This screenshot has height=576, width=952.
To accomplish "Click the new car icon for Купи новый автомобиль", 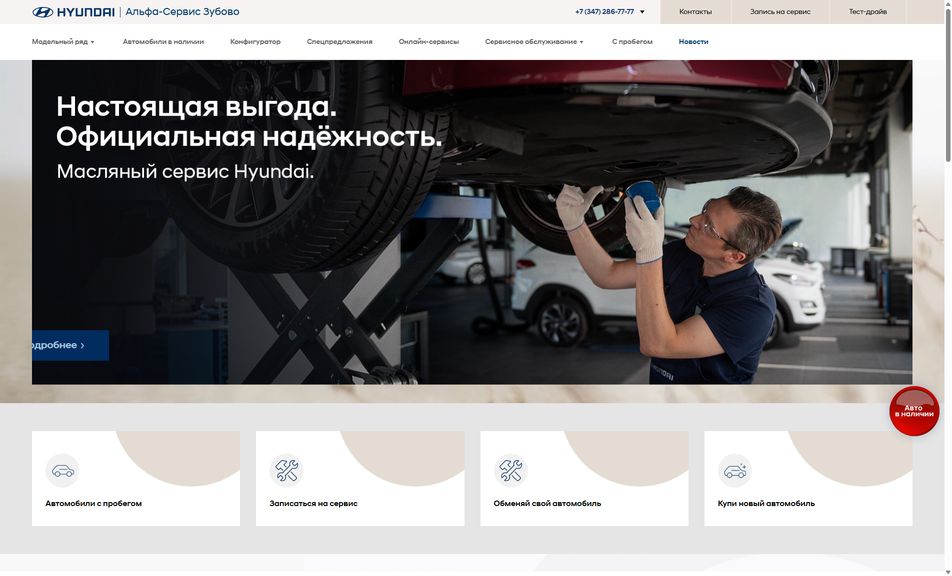I will pos(735,470).
